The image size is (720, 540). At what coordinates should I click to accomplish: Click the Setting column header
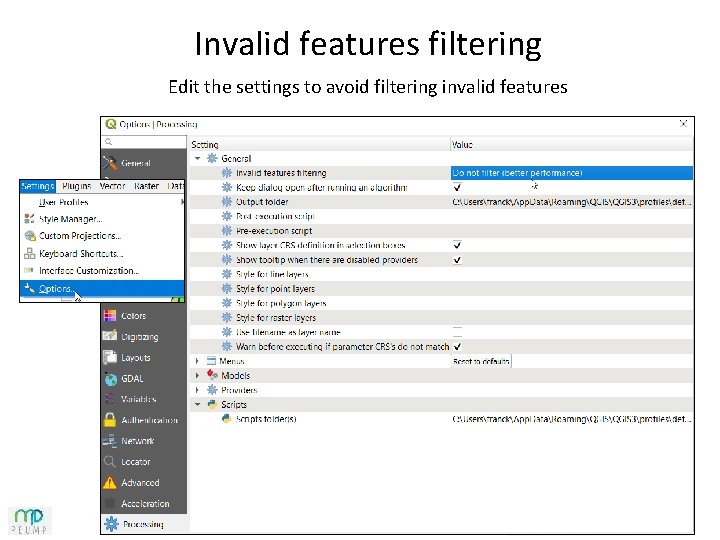pyautogui.click(x=320, y=144)
